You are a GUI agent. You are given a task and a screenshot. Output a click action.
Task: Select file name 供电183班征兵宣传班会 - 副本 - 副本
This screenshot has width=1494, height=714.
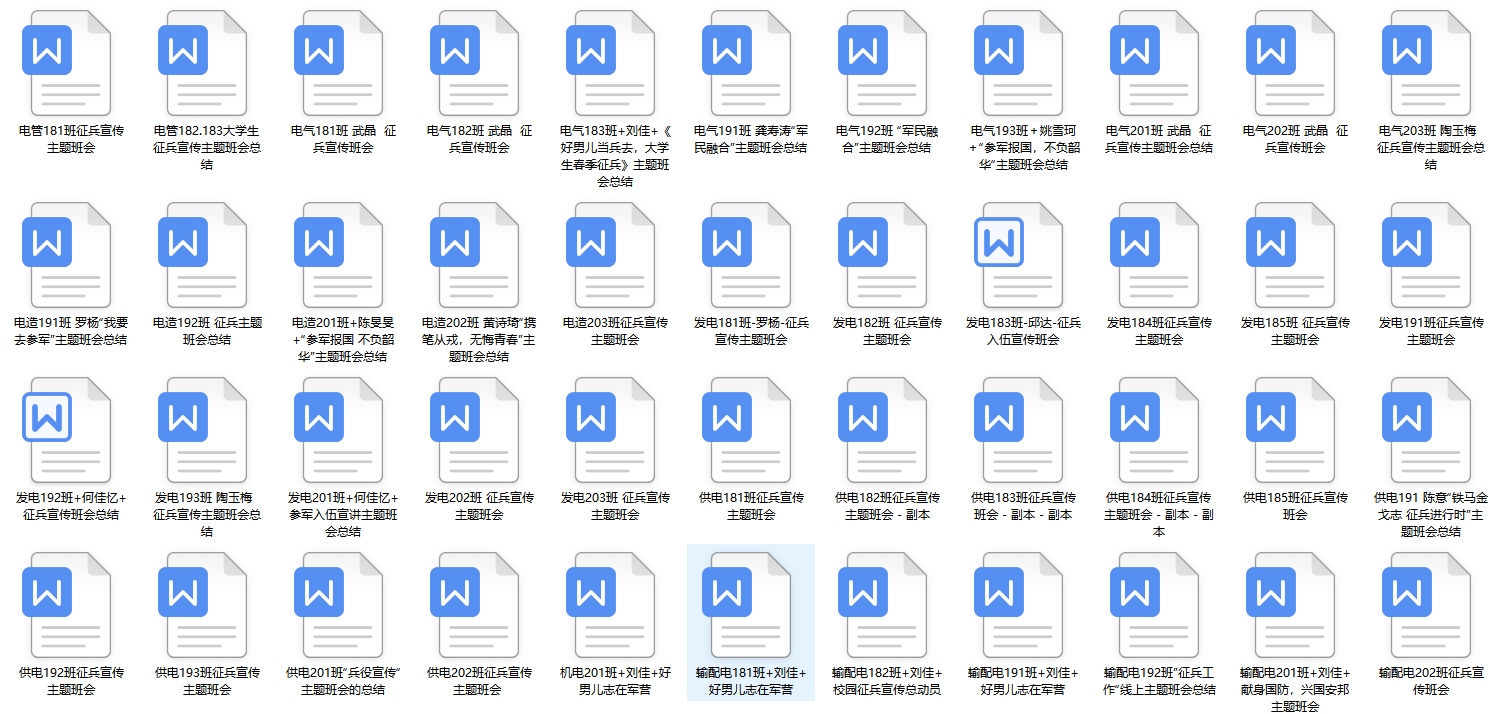[1023, 506]
